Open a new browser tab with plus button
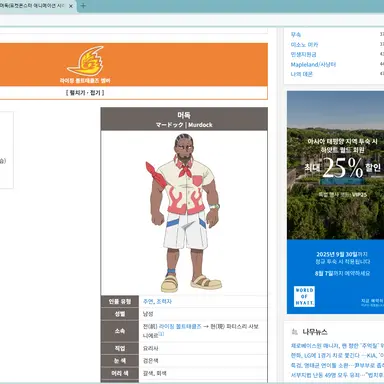 click(x=83, y=6)
